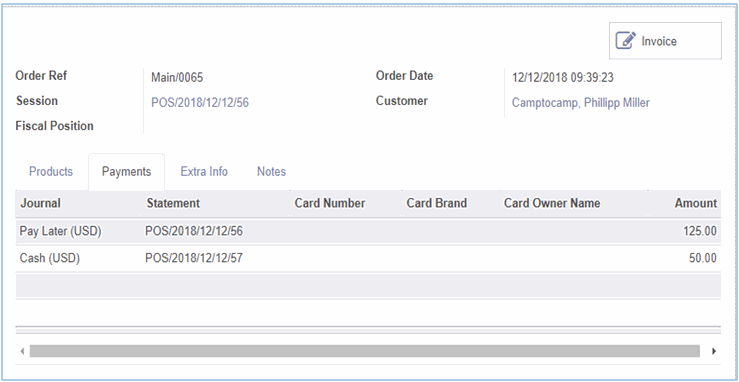Sort by Statement column header

(173, 203)
